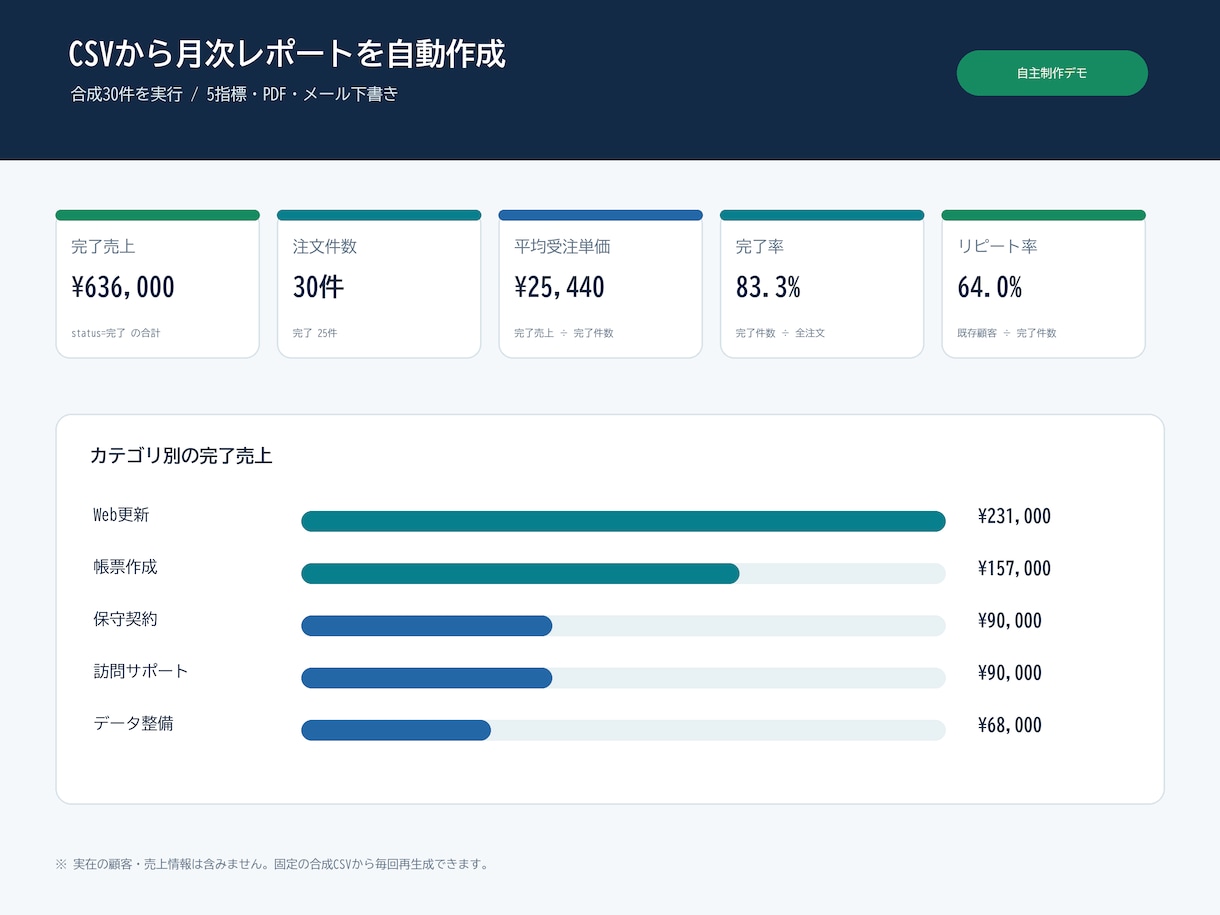Open the 注文件数 card
1220x915 pixels.
[x=379, y=284]
